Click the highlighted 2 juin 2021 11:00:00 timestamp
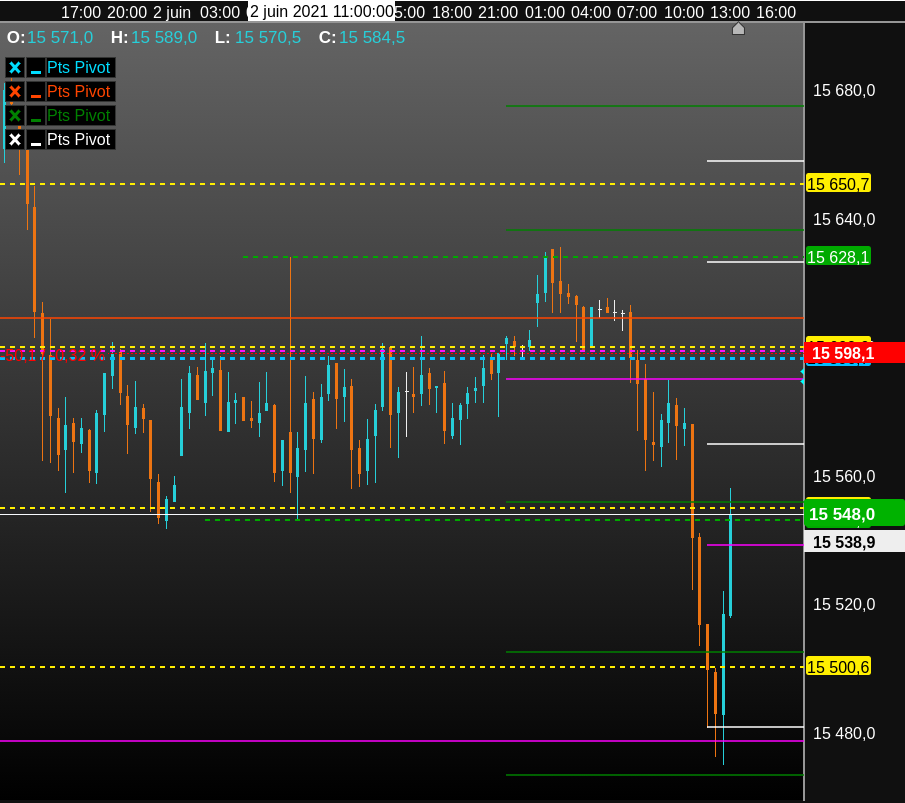 [321, 12]
